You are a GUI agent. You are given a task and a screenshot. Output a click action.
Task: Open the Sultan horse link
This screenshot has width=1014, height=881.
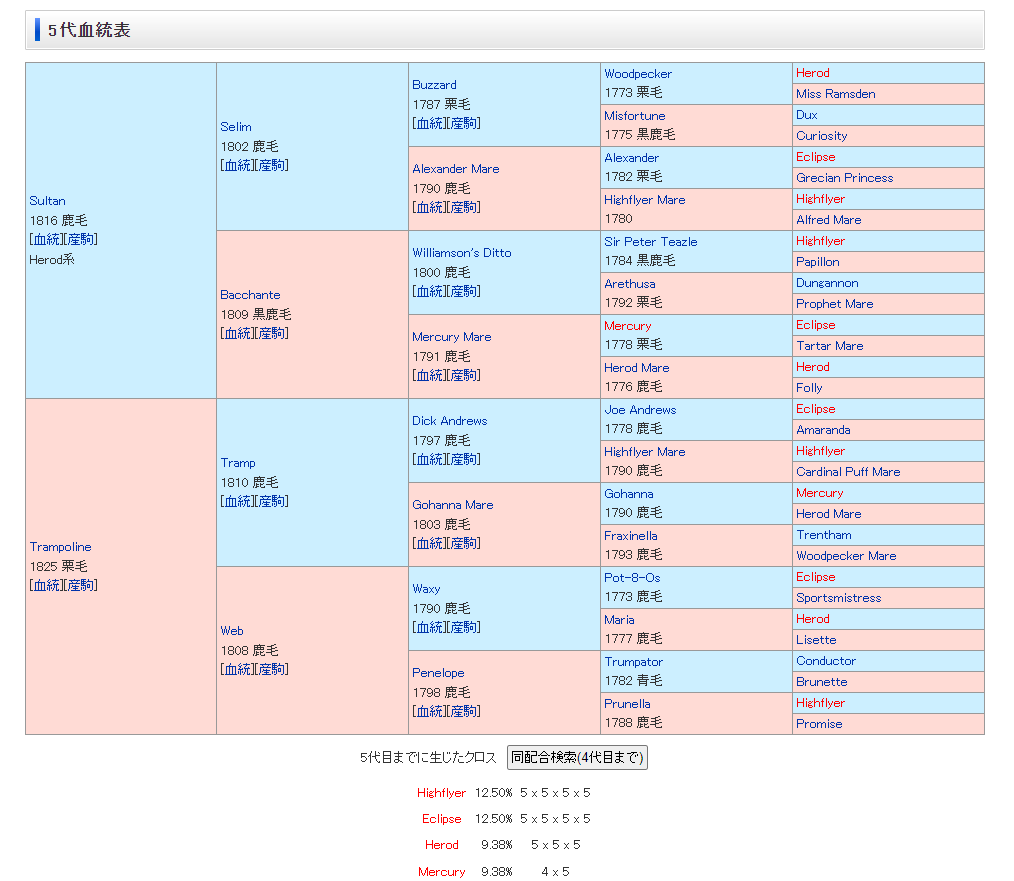click(x=47, y=201)
